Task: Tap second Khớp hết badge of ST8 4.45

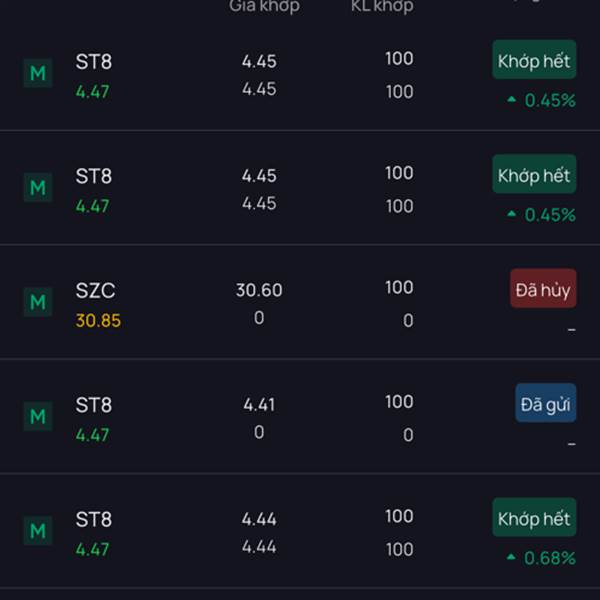Action: pyautogui.click(x=534, y=174)
